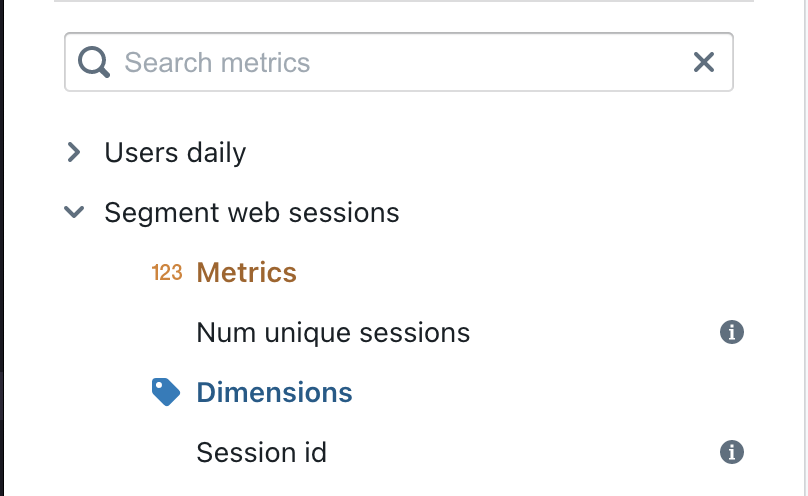Show info for Num unique sessions
Viewport: 808px width, 496px height.
tap(732, 332)
